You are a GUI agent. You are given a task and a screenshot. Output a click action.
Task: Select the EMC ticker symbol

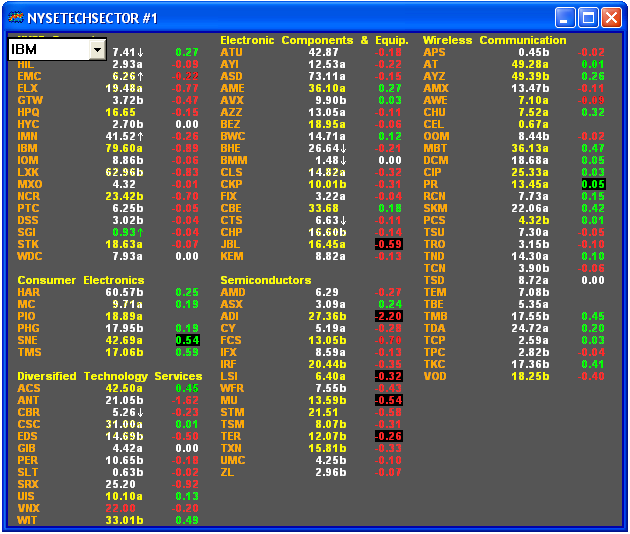[29, 76]
